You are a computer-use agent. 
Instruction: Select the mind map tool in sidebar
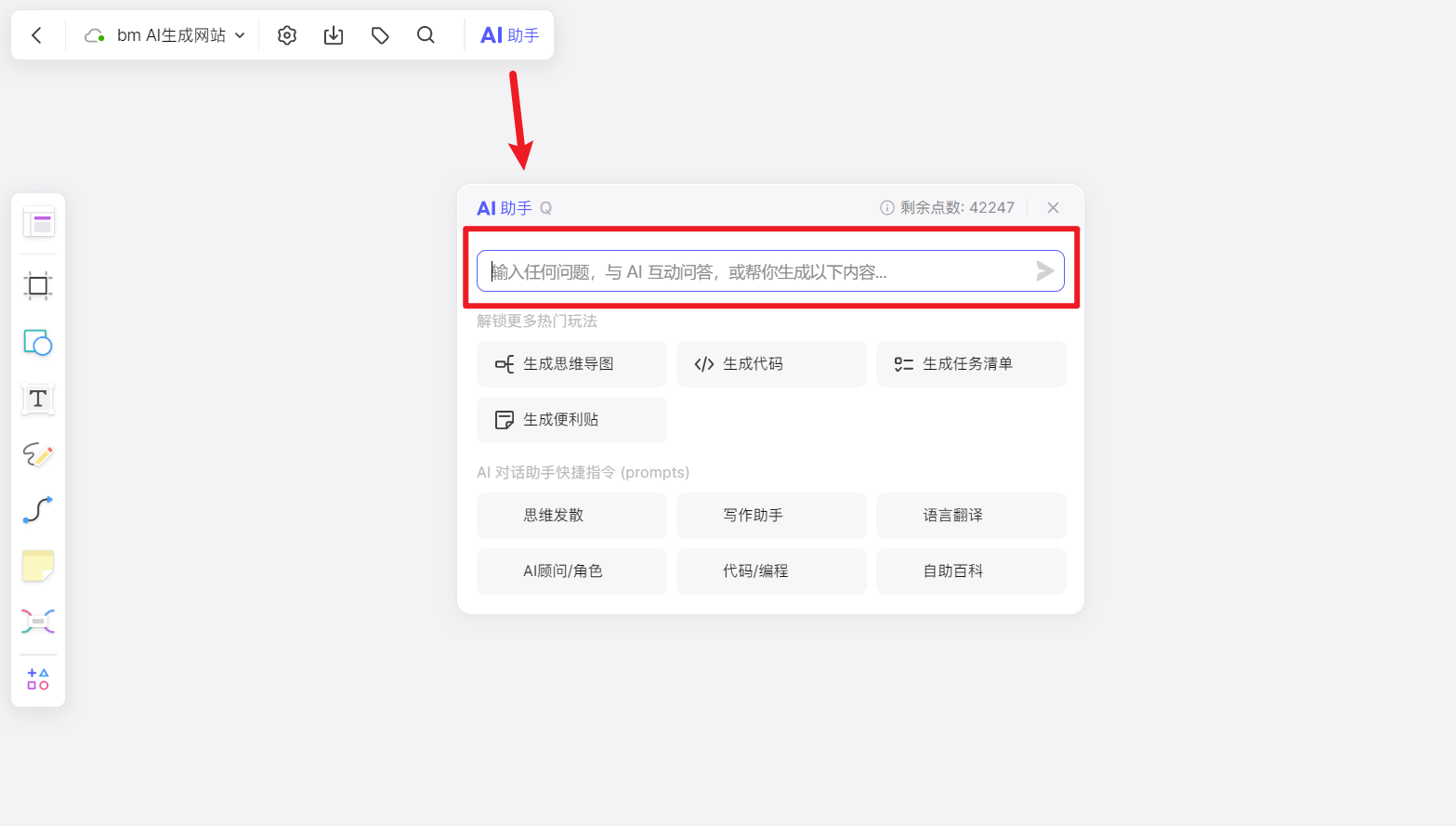tap(38, 622)
